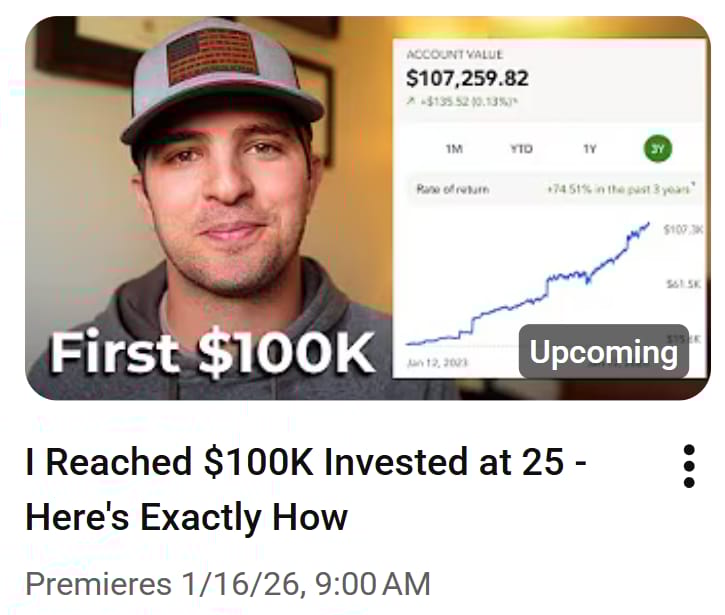
Task: Click the Rate of return row
Action: [555, 189]
